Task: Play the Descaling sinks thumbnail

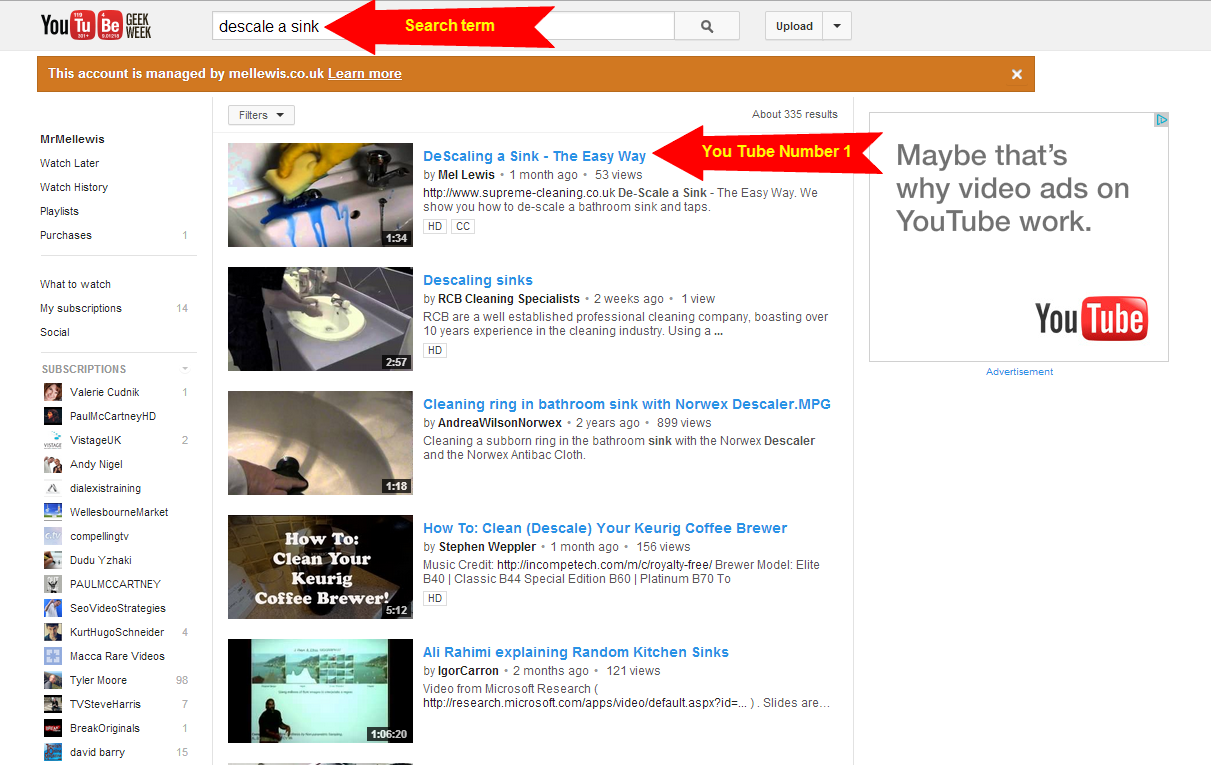Action: point(320,319)
